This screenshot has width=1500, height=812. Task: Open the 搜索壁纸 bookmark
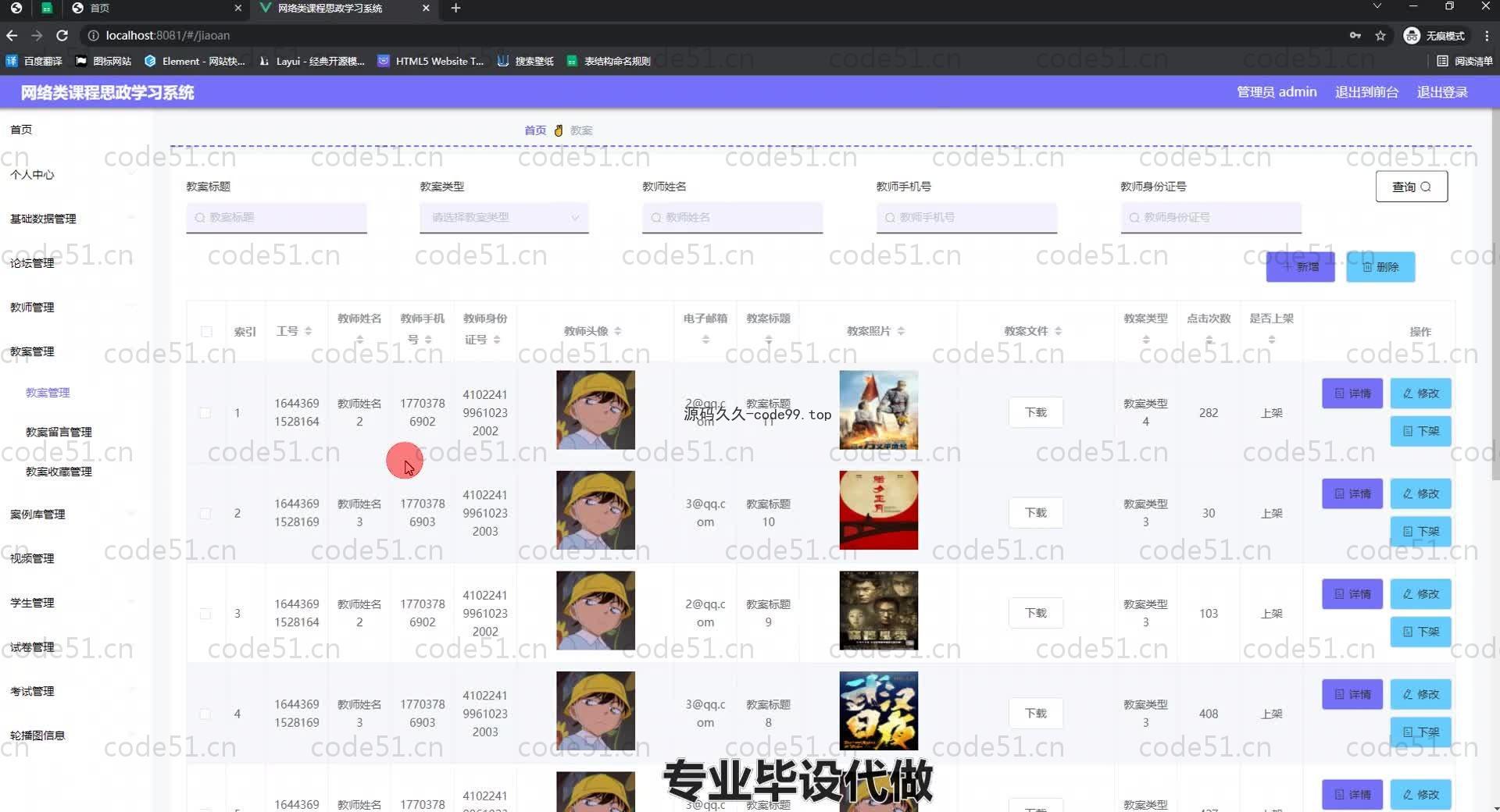pyautogui.click(x=526, y=61)
